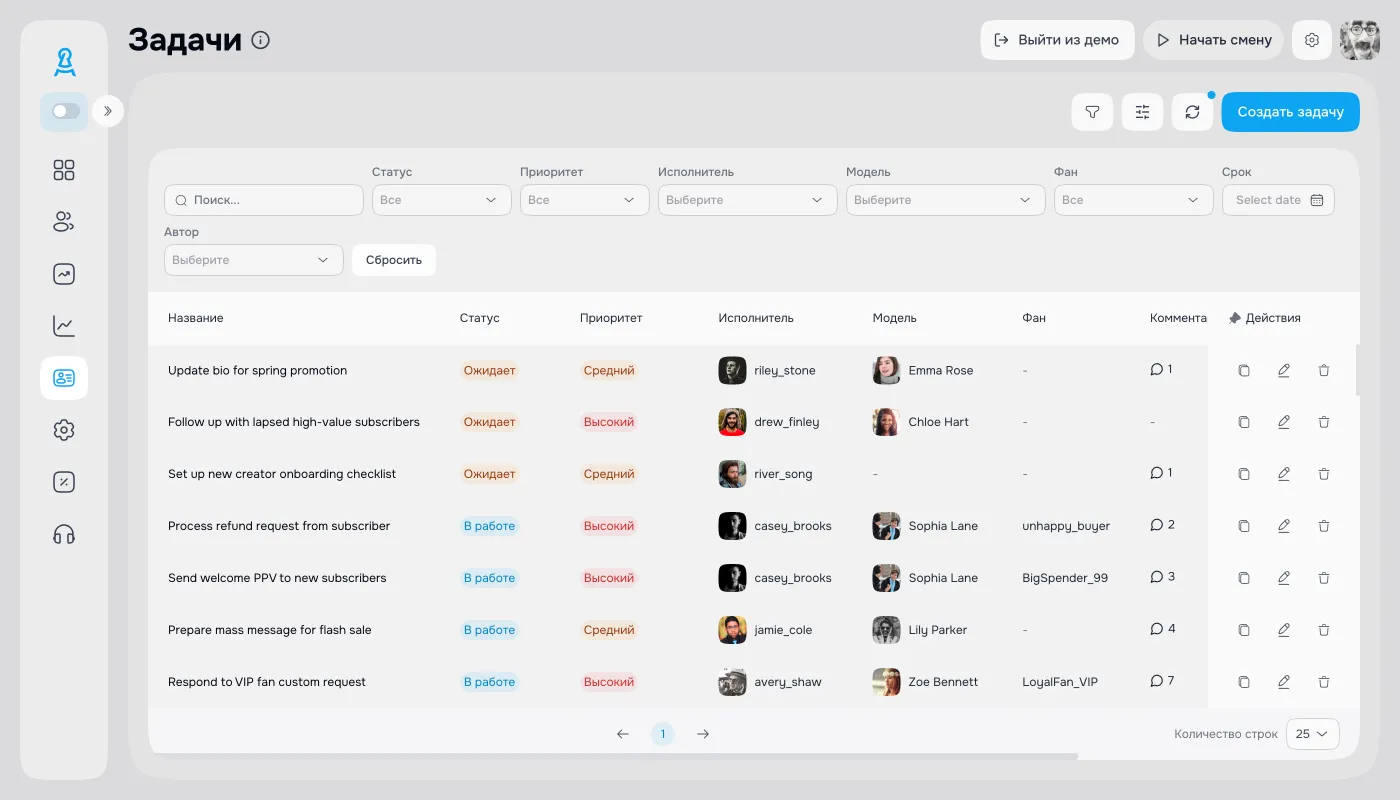This screenshot has height=800, width=1400.
Task: Edit the 'Process refund request from subscriber' task
Action: click(1284, 526)
